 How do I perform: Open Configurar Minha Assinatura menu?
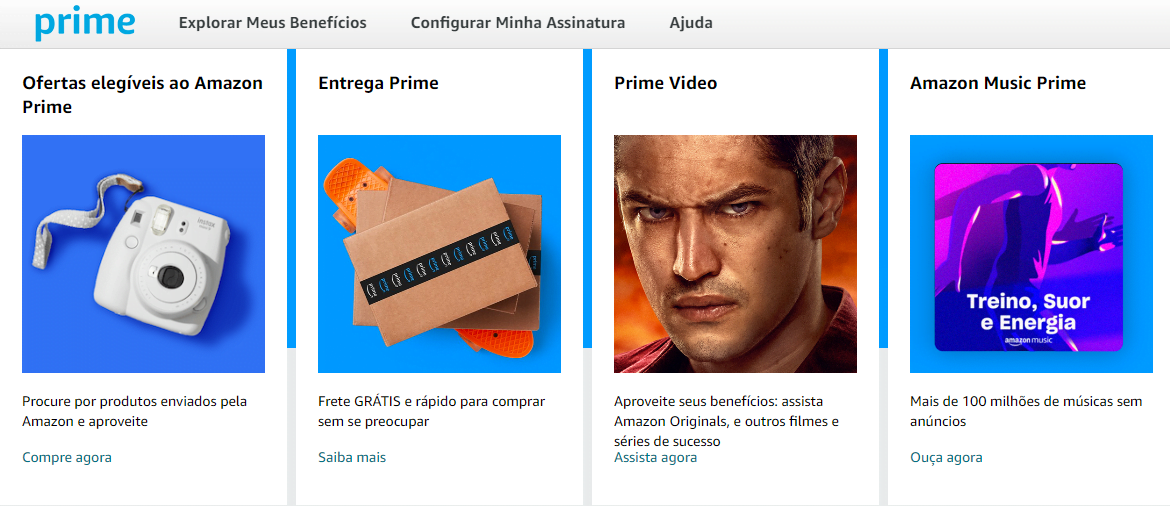518,23
